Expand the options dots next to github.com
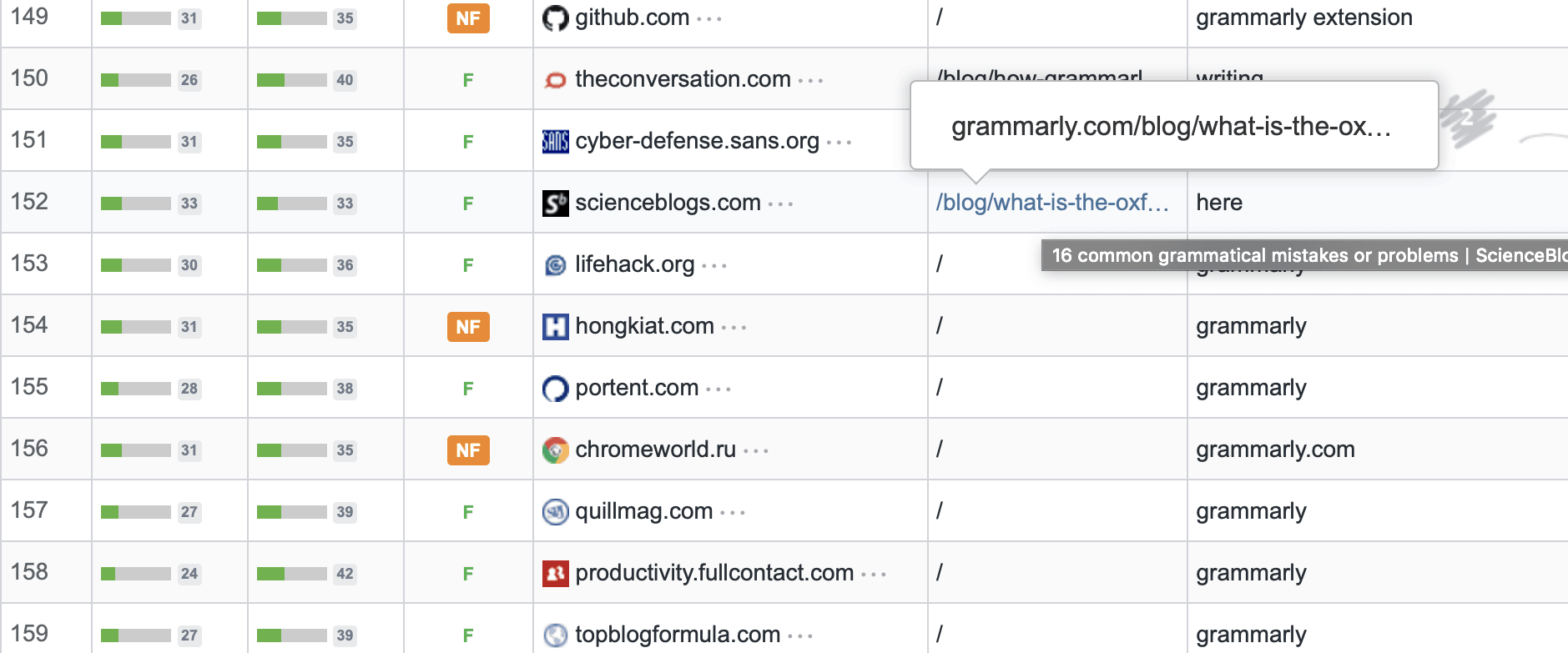Image resolution: width=1568 pixels, height=653 pixels. [x=709, y=19]
